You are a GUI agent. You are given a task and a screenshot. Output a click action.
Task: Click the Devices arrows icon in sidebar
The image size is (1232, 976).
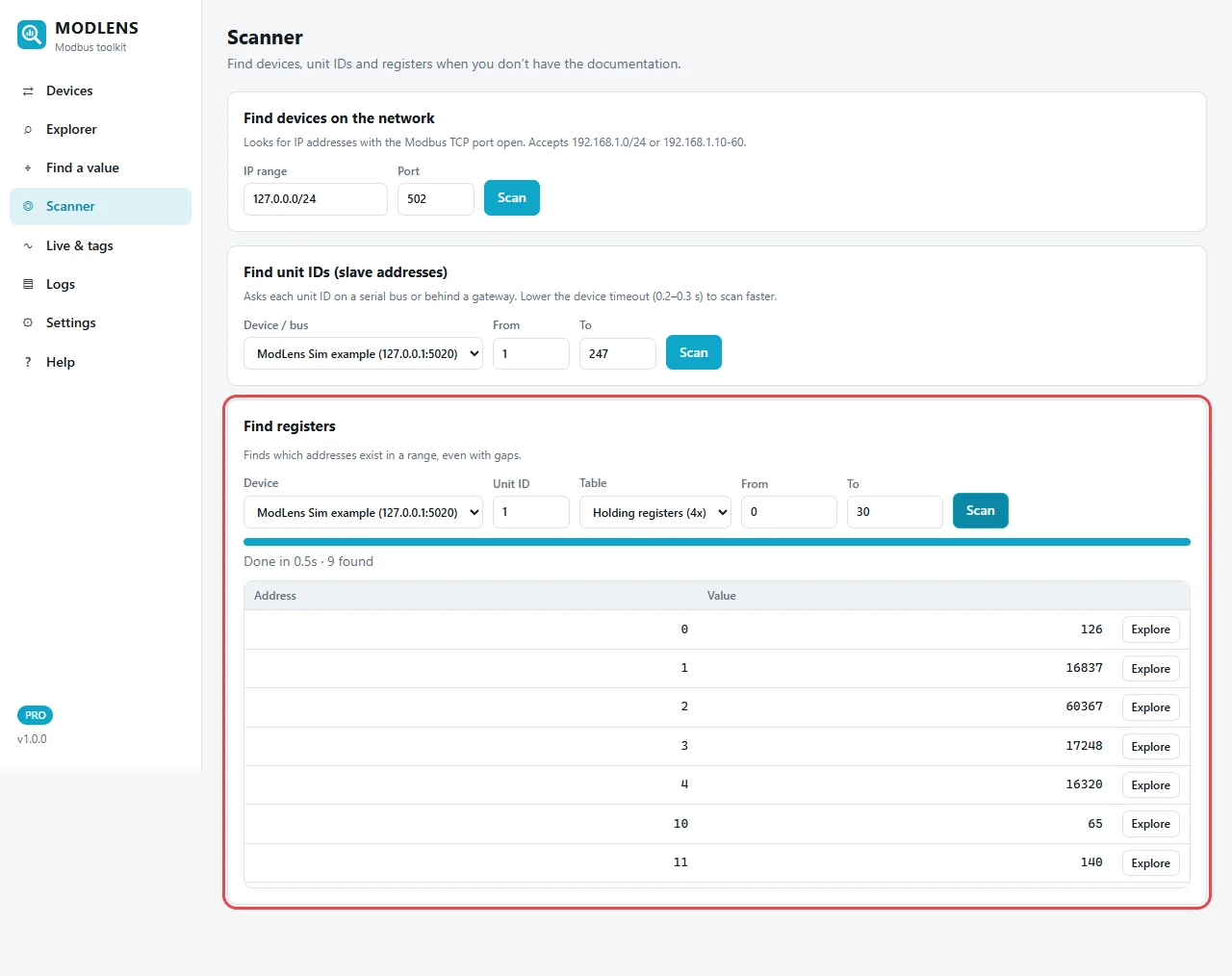coord(28,91)
